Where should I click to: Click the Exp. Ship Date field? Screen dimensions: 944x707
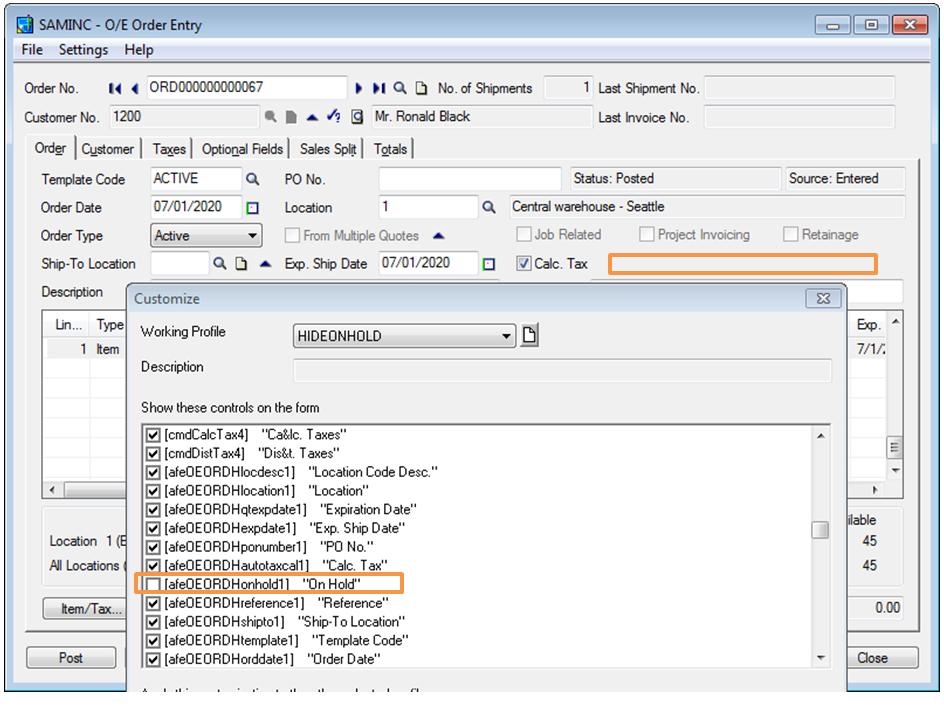429,264
